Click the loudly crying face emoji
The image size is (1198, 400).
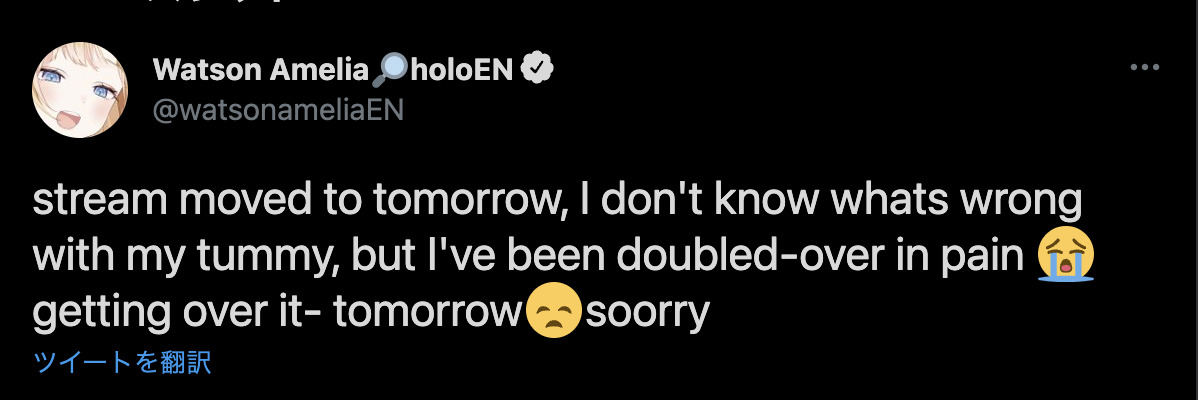(x=1066, y=258)
